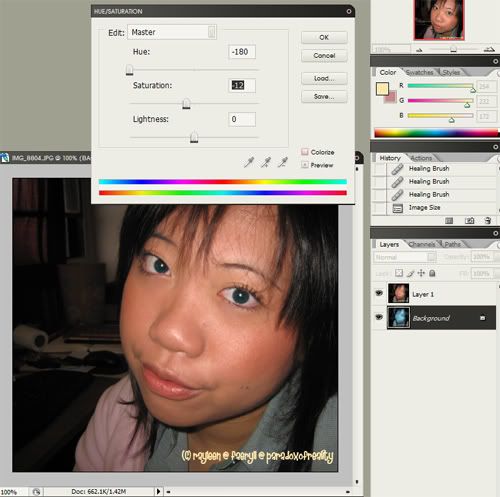Open the Normal blend mode dropdown
The width and height of the screenshot is (500, 497).
click(x=405, y=257)
